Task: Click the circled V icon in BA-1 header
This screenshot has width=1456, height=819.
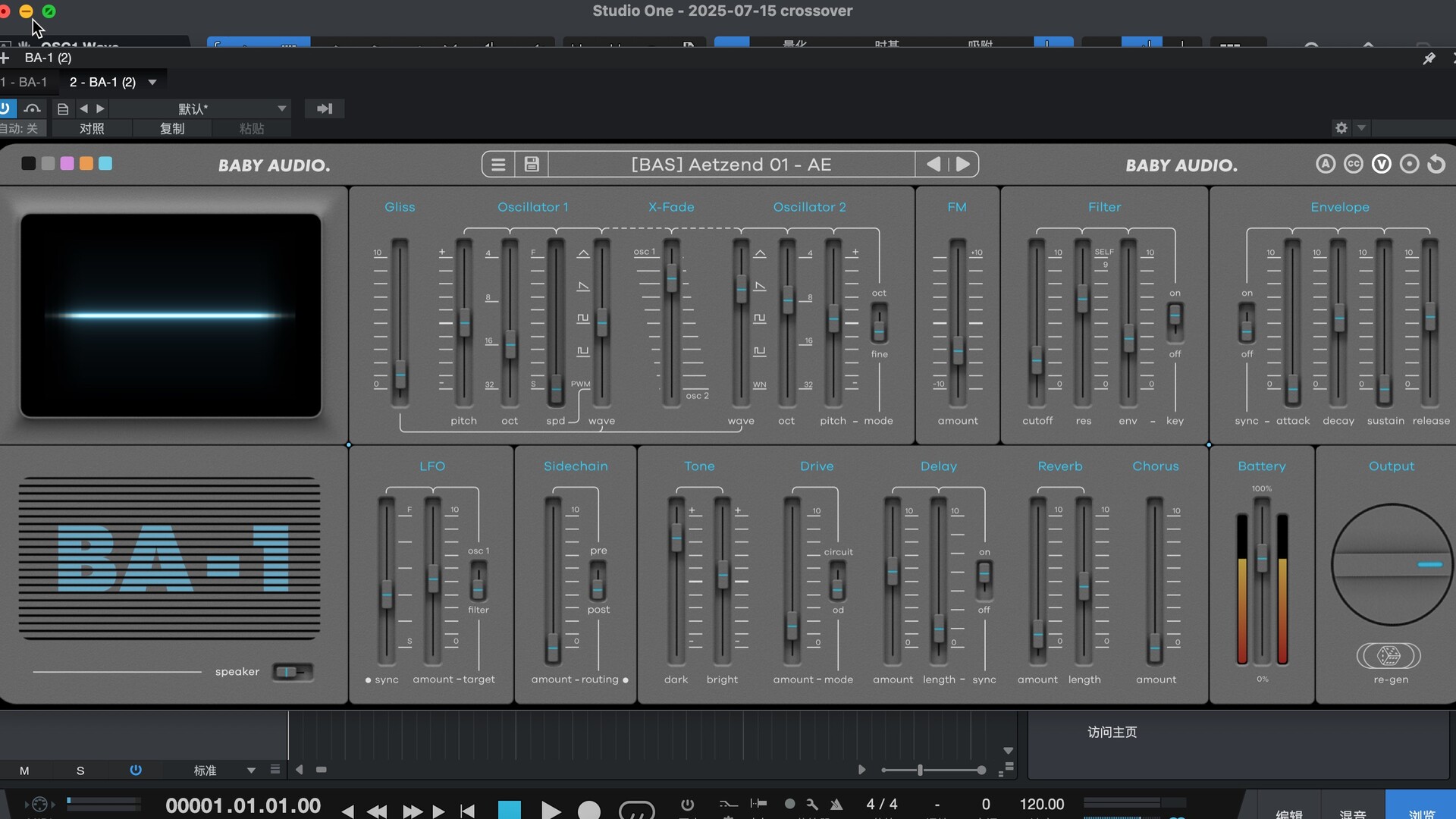Action: [1381, 165]
